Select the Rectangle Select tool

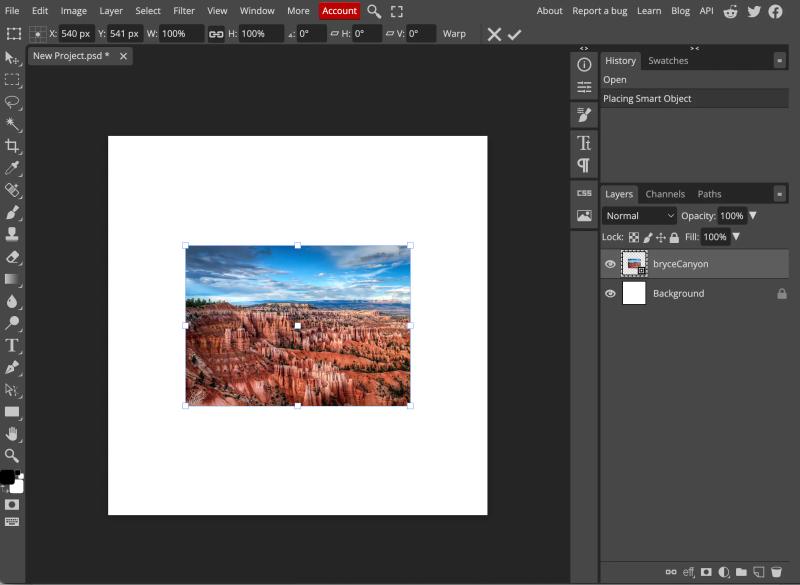(x=12, y=80)
